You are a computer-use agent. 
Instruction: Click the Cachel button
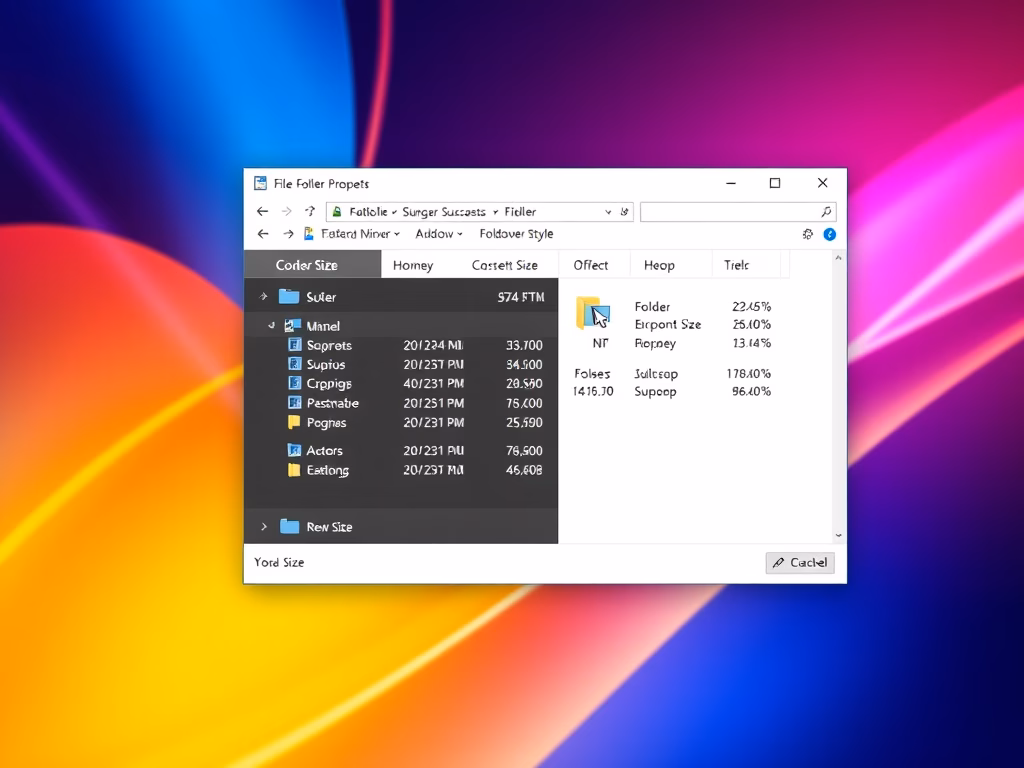[x=800, y=562]
